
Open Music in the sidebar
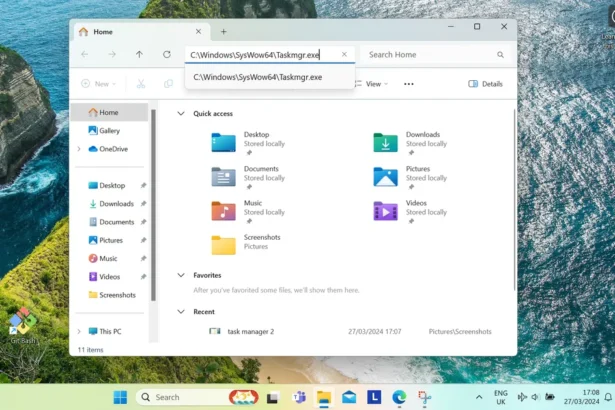[x=103, y=259]
